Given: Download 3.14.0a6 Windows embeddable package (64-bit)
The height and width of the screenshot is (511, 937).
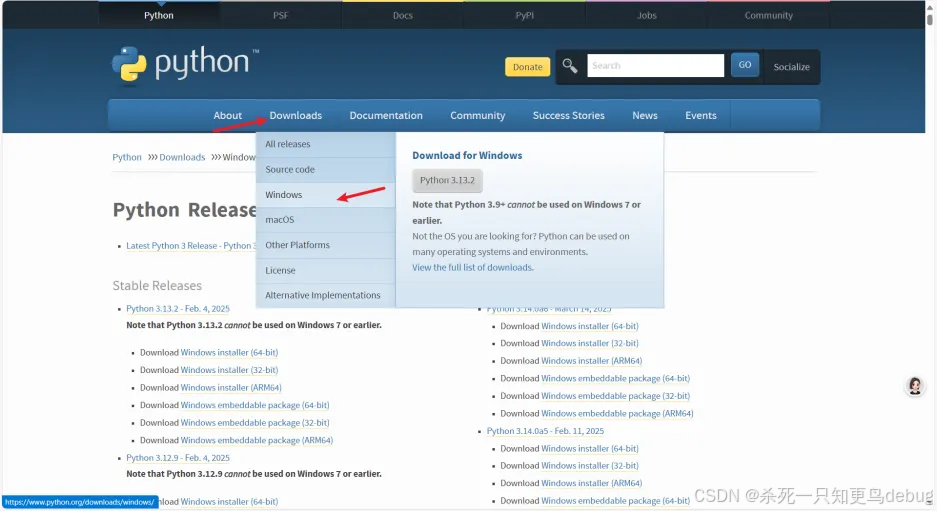Looking at the screenshot, I should (x=616, y=379).
